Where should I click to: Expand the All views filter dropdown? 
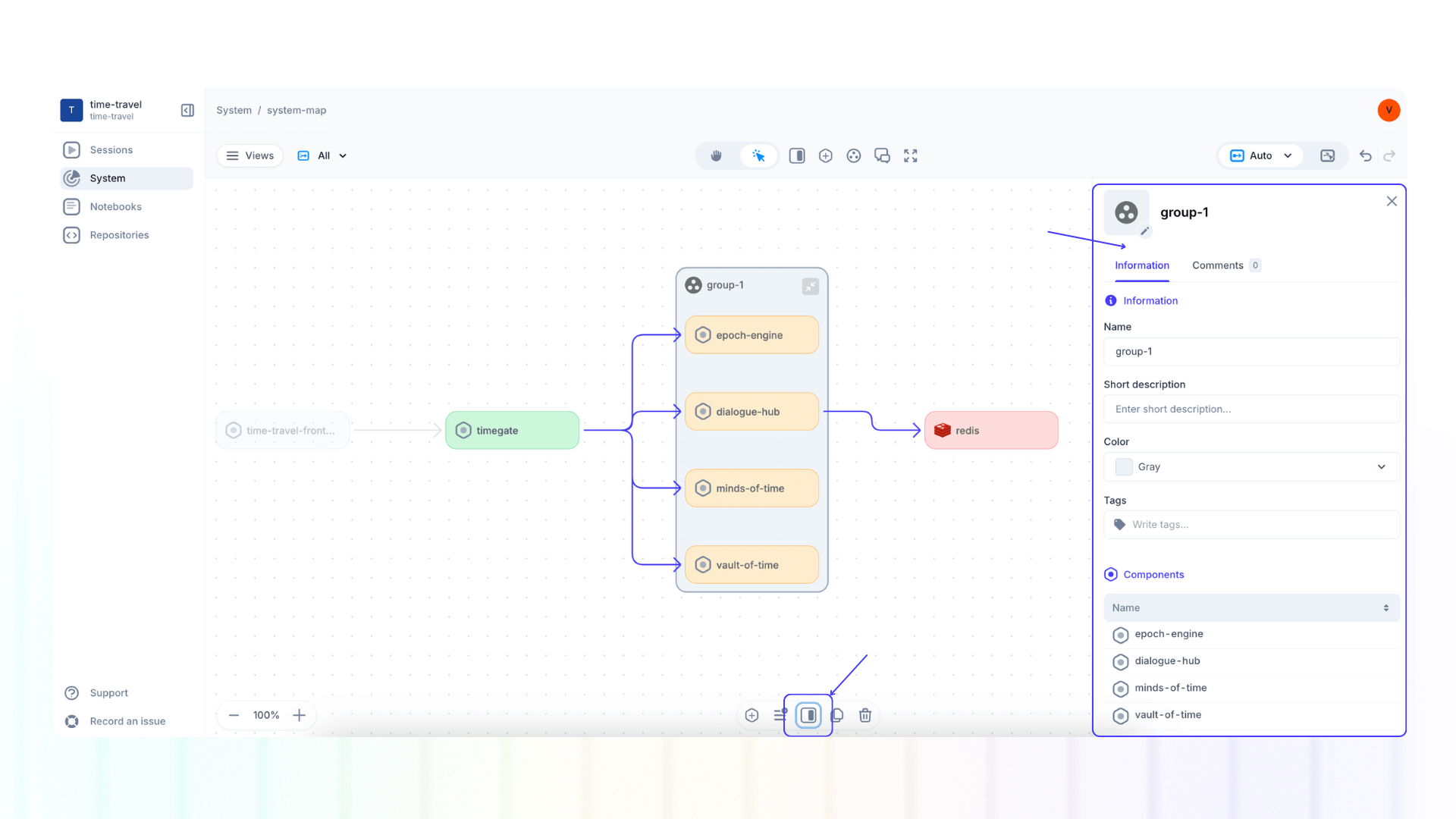coord(322,155)
